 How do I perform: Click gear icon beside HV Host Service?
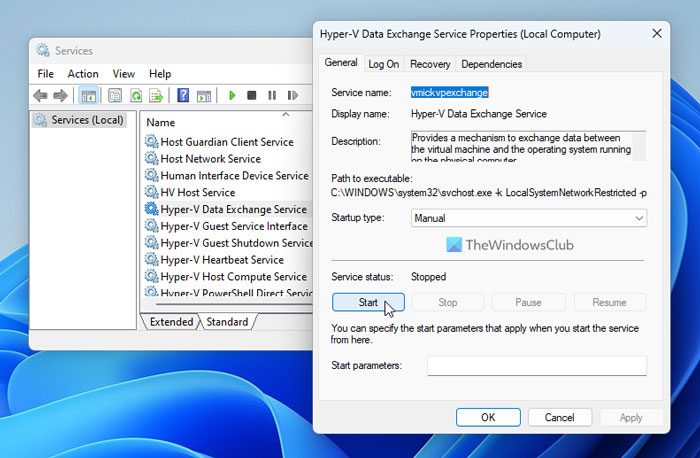151,192
